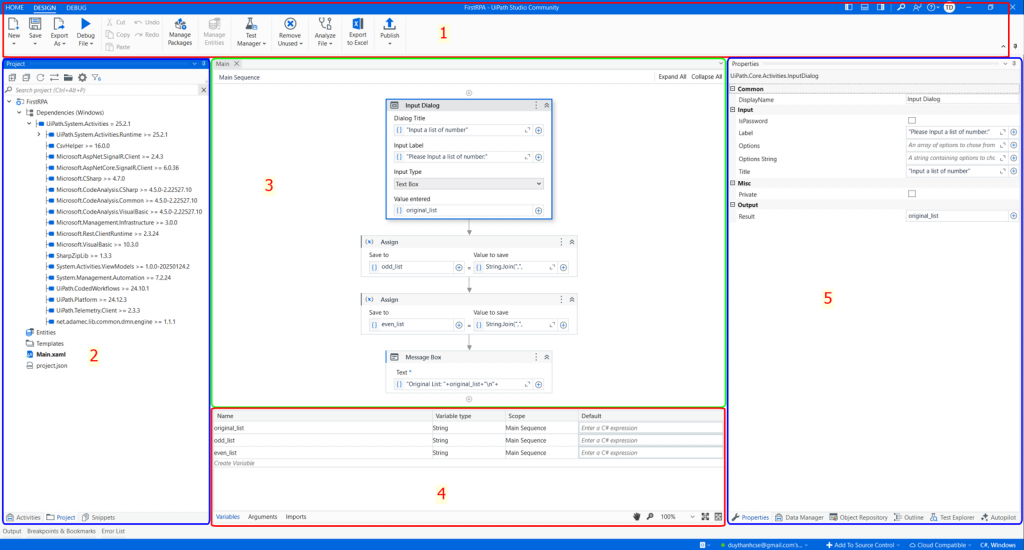Click Collapse All icon in Project panel
The width and height of the screenshot is (1024, 550).
[x=26, y=77]
